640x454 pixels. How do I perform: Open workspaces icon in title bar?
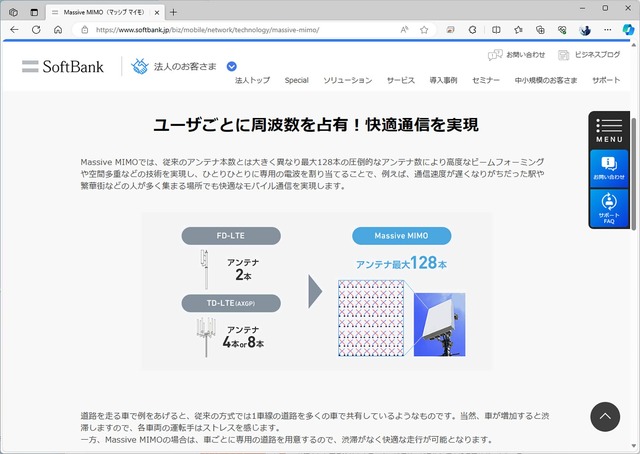(13, 12)
